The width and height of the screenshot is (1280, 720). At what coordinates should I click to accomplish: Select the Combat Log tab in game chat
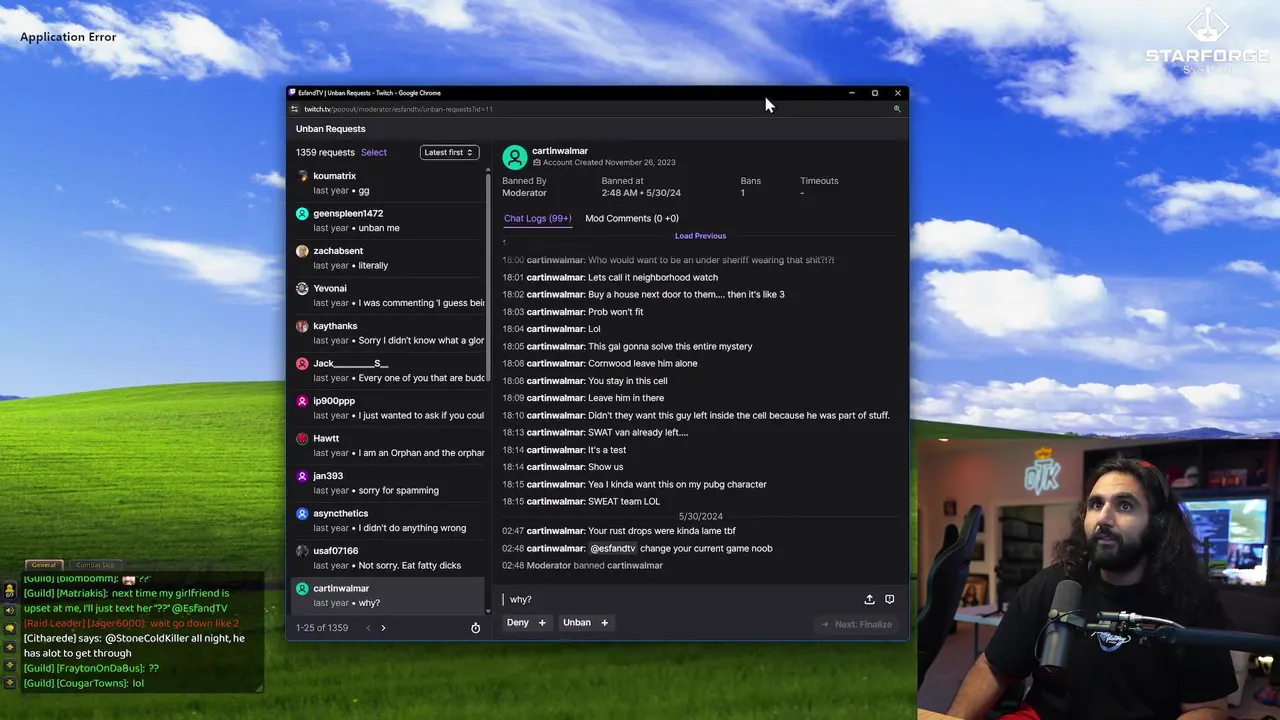click(x=95, y=565)
